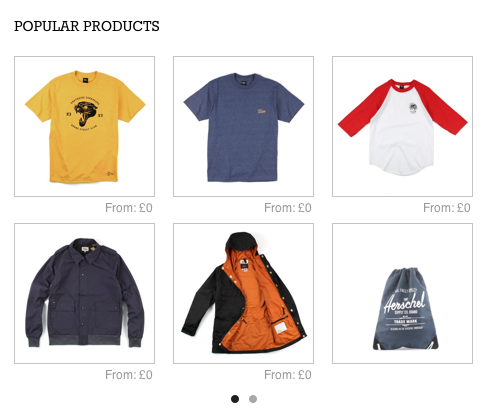
Task: View the red-sleeved raglan baseball shirt
Action: point(402,126)
